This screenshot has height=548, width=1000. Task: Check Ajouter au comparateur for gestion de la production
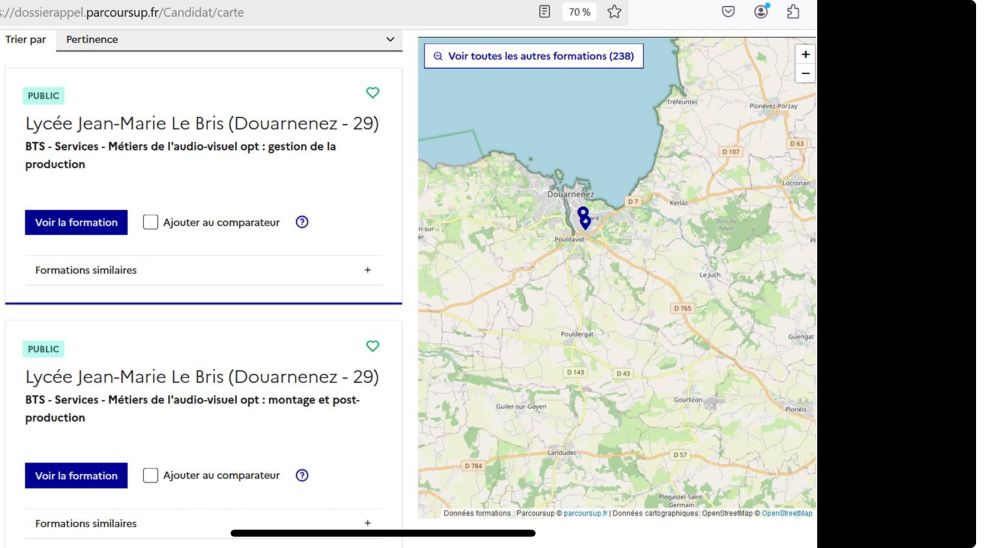(x=150, y=222)
